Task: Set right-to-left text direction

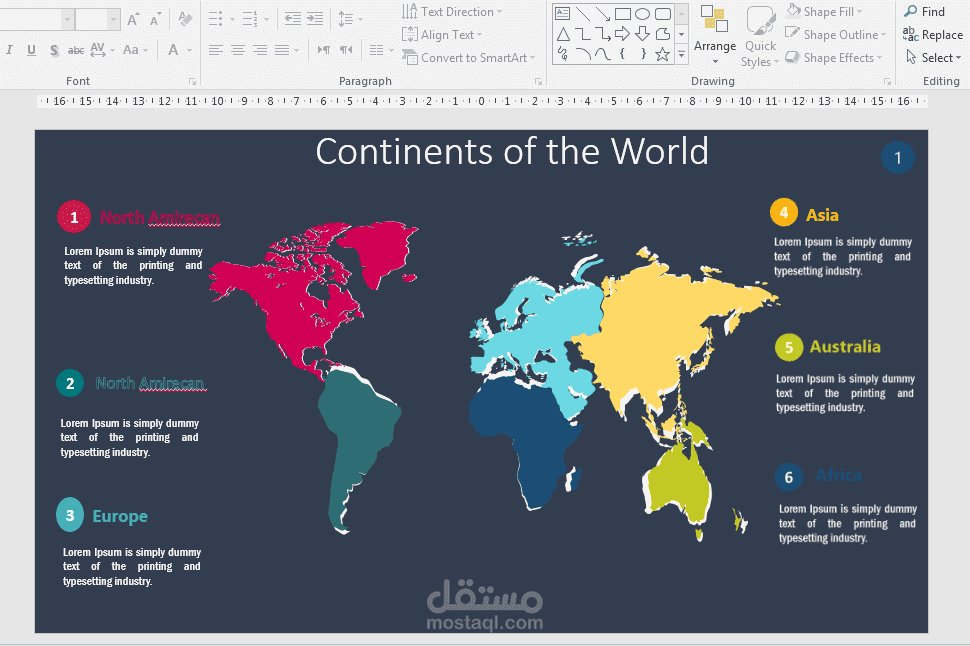Action: click(346, 50)
